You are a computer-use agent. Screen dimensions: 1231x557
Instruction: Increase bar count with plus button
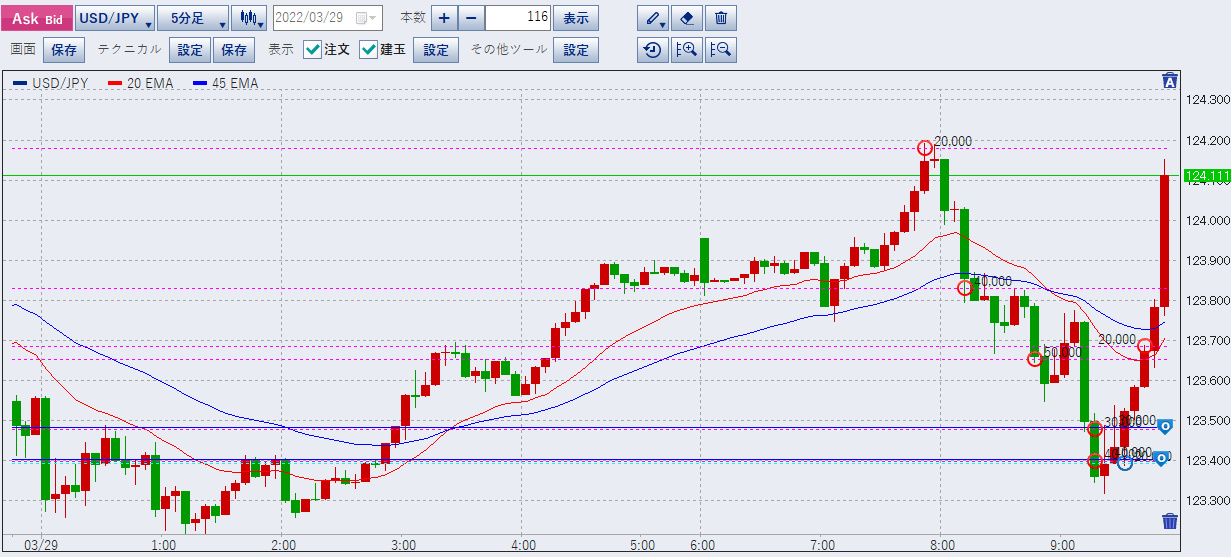(x=444, y=18)
